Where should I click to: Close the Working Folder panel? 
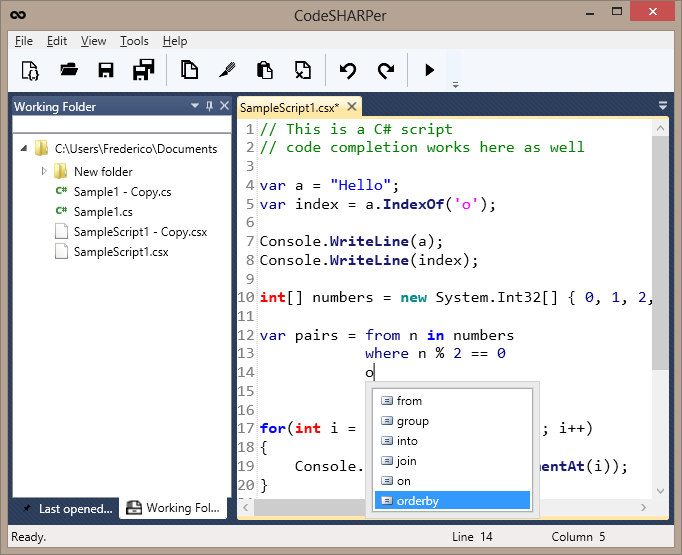tap(224, 106)
